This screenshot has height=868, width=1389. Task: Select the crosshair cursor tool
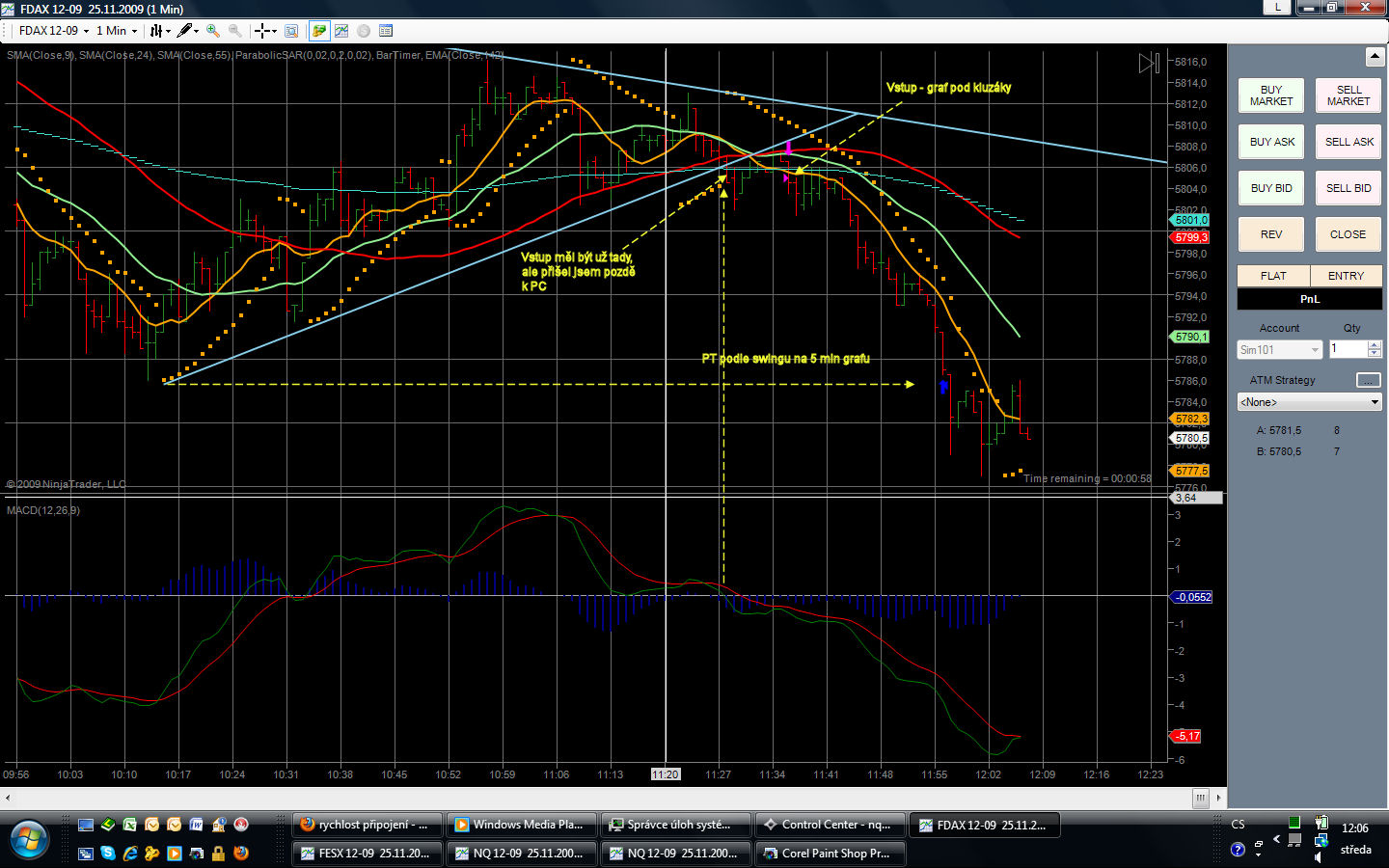pyautogui.click(x=262, y=31)
